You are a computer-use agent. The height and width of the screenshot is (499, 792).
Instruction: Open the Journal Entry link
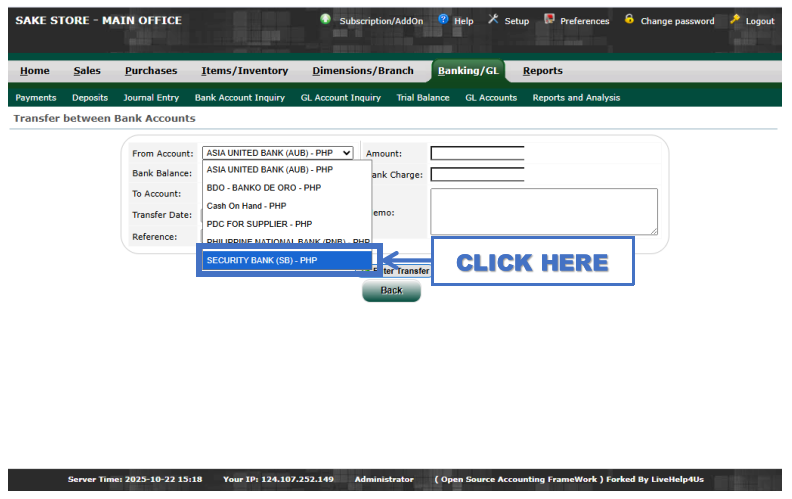pyautogui.click(x=151, y=98)
